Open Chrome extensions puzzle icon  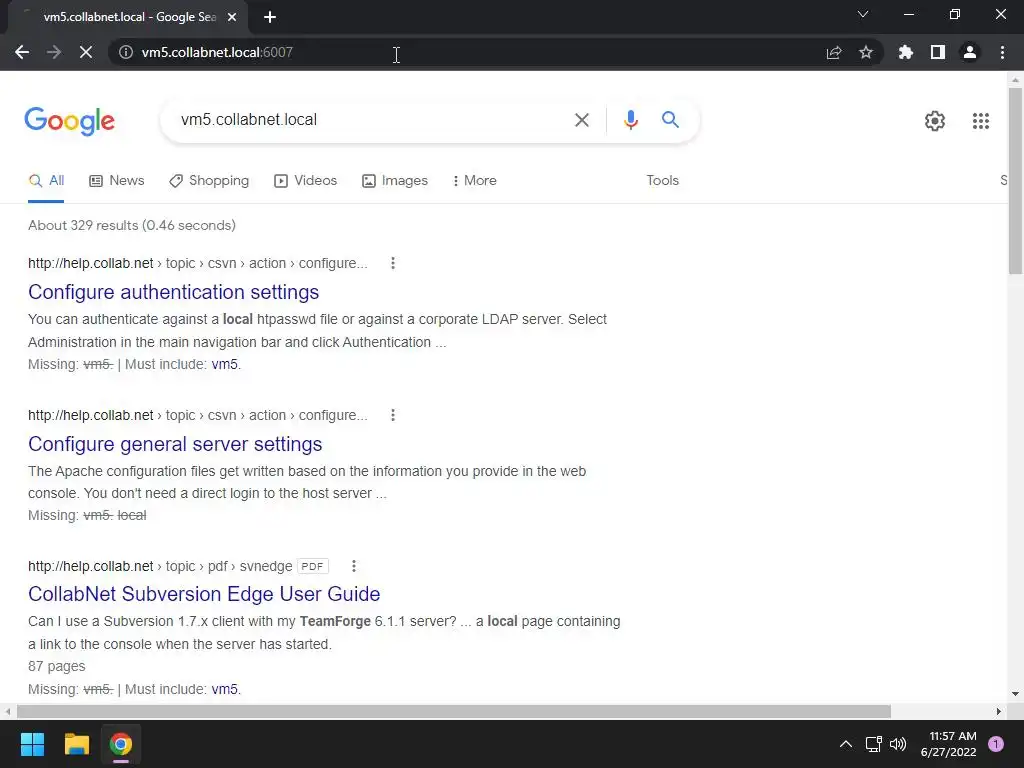pos(906,52)
